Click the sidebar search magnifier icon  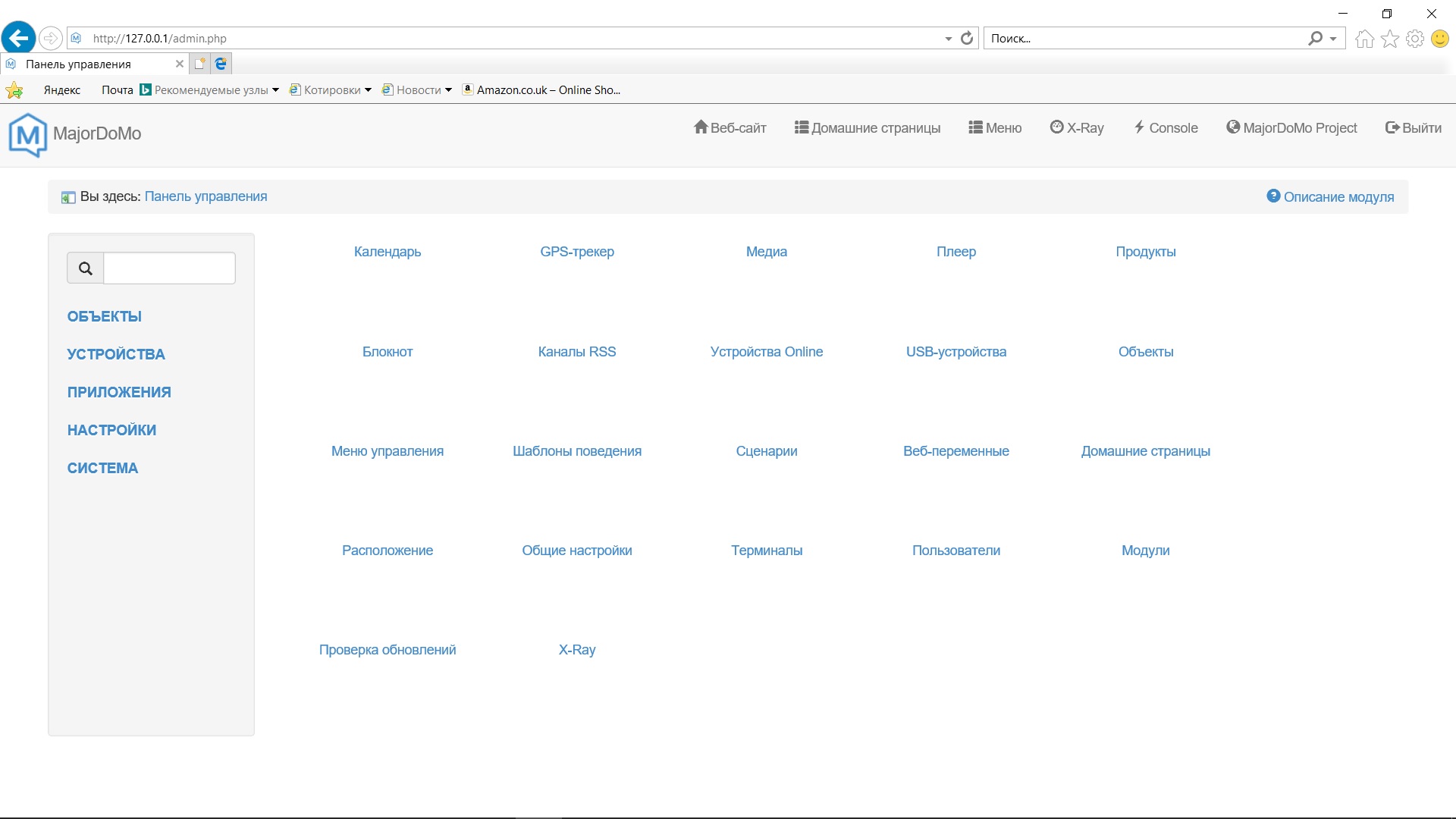[x=86, y=268]
